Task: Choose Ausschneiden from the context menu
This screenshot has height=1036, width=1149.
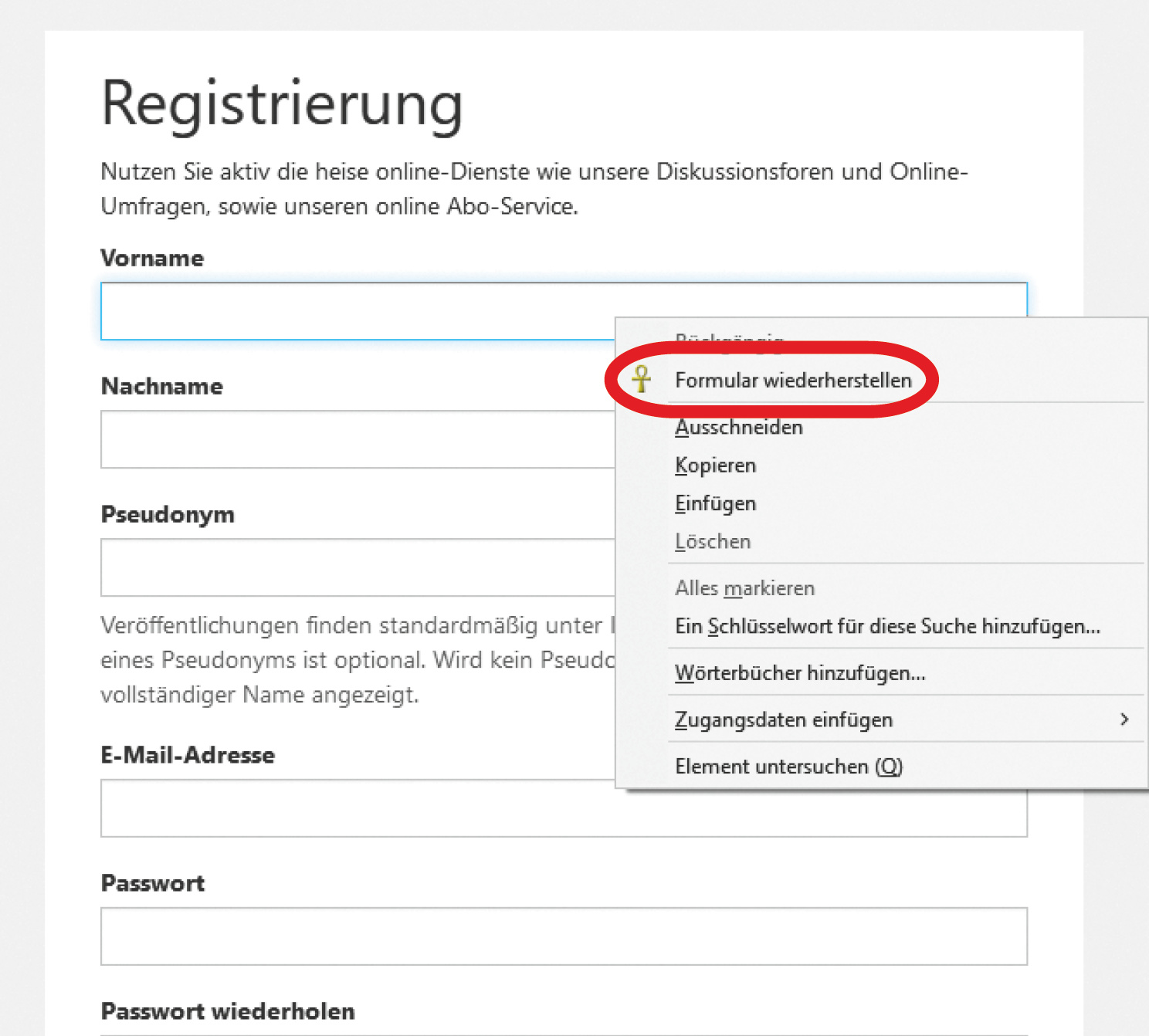Action: pos(739,427)
